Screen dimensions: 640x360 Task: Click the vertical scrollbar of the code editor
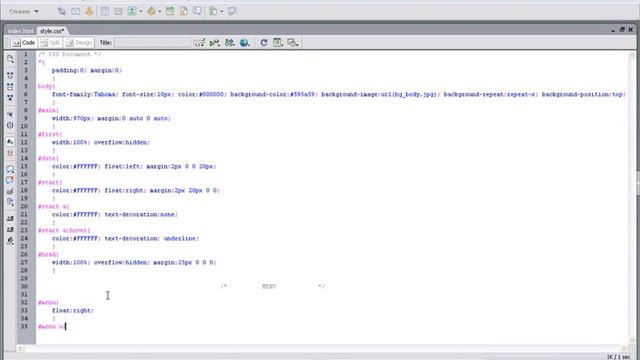pos(632,197)
